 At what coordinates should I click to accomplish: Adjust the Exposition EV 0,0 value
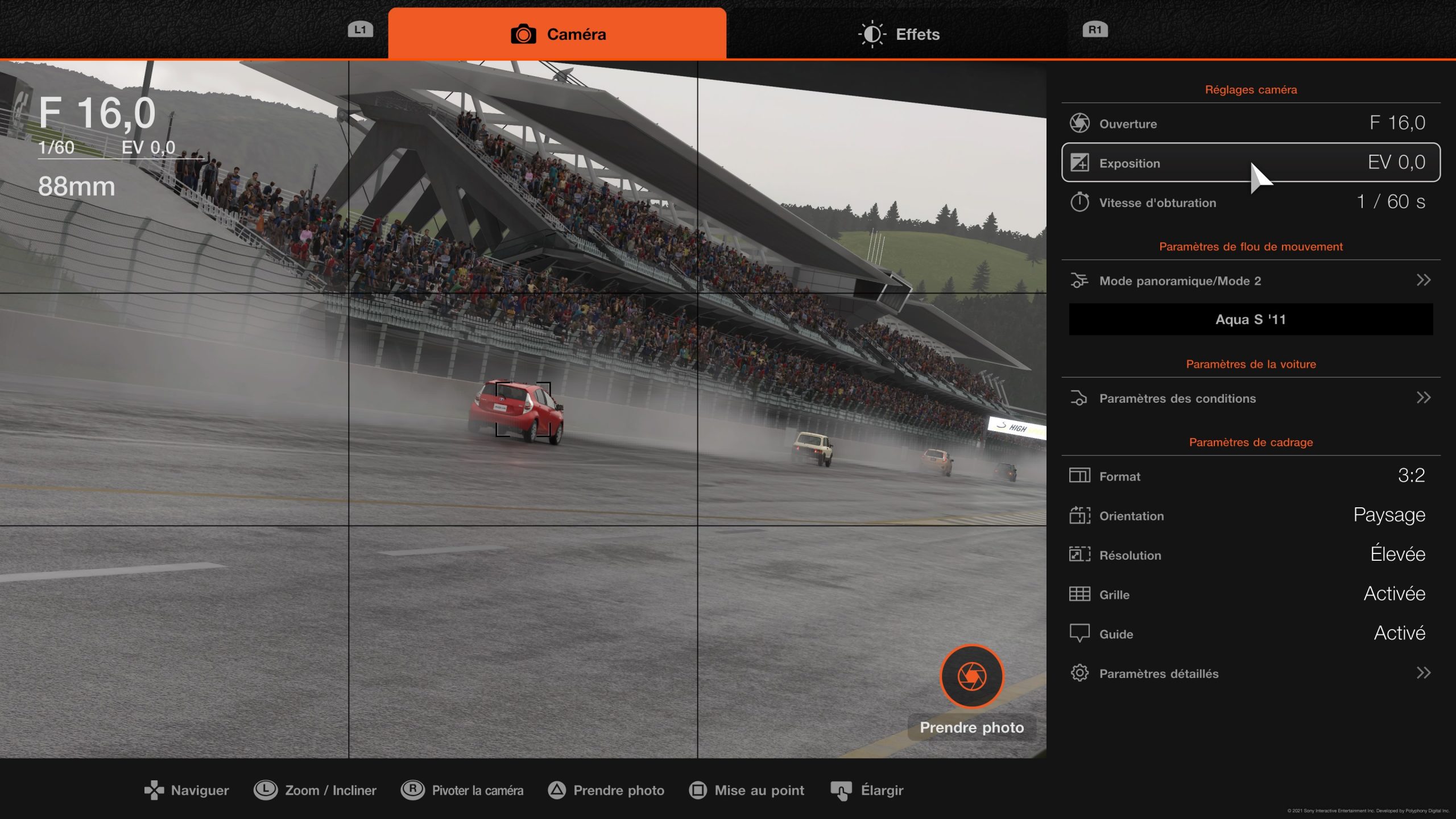pos(1396,163)
